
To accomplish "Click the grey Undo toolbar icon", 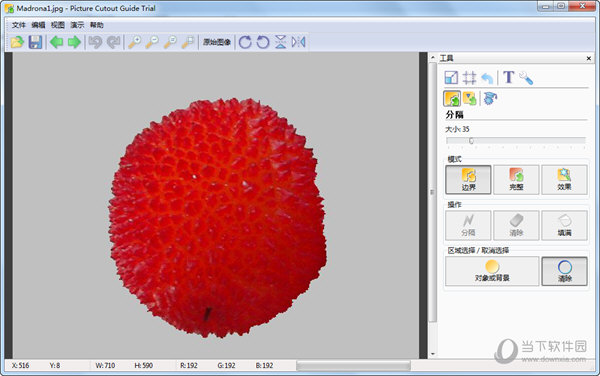I will (x=95, y=42).
